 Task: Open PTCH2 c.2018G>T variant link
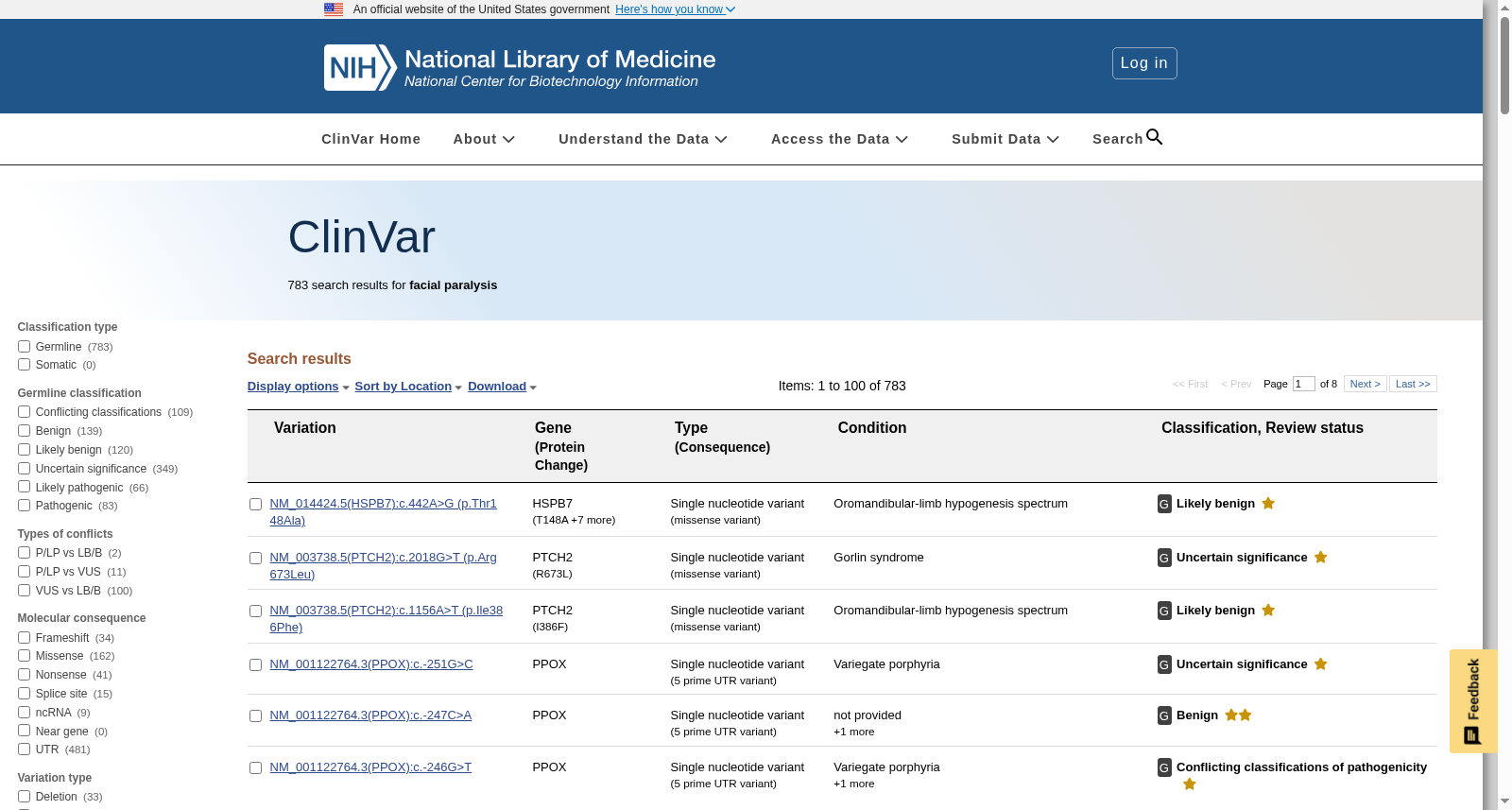[383, 566]
